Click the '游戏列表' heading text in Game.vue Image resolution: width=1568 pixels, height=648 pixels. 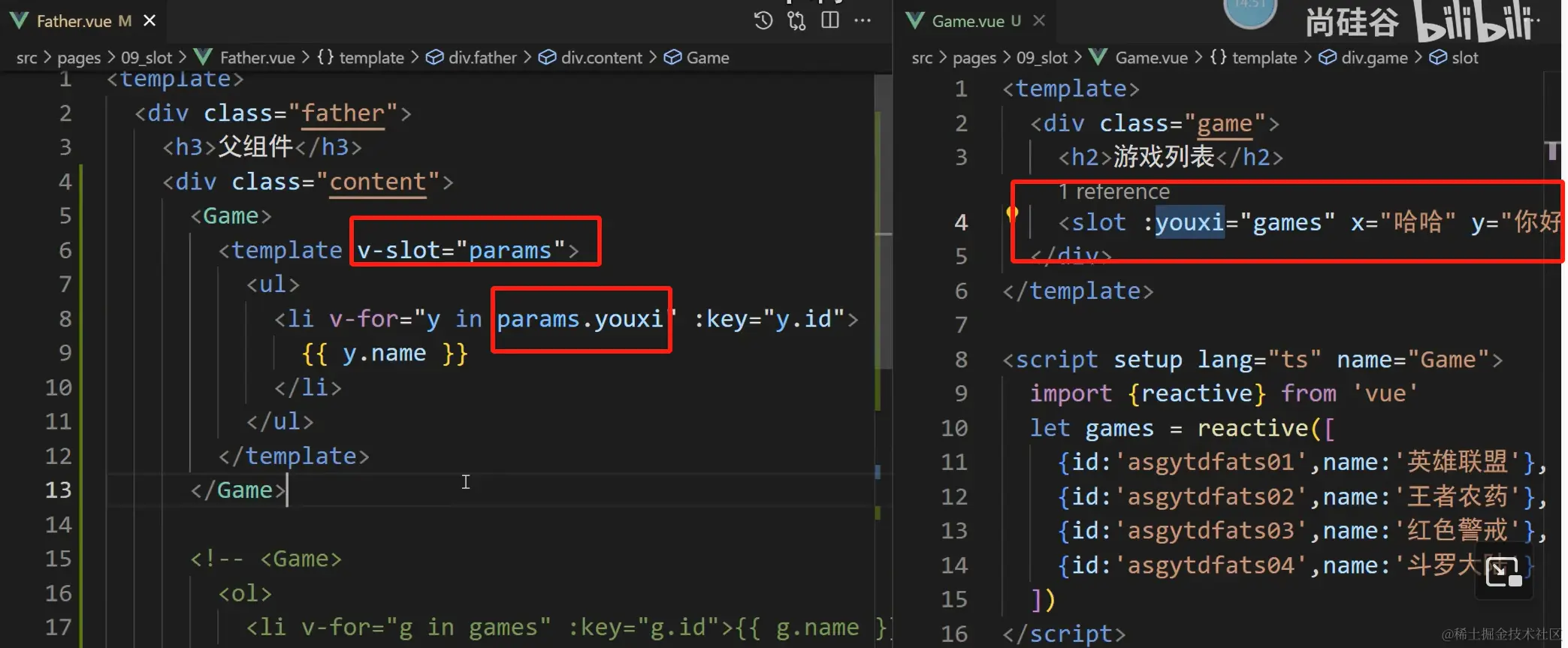[x=1164, y=157]
